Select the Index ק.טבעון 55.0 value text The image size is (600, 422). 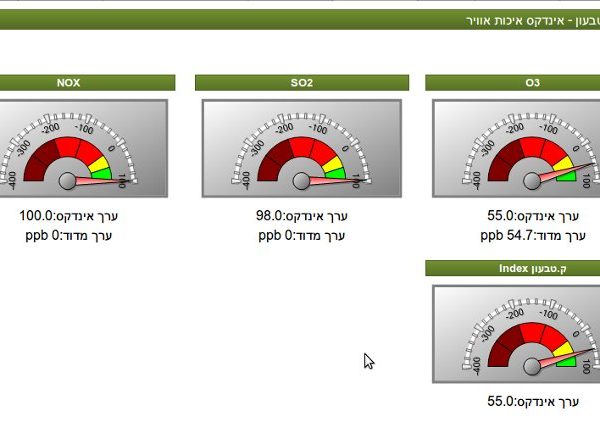point(533,401)
